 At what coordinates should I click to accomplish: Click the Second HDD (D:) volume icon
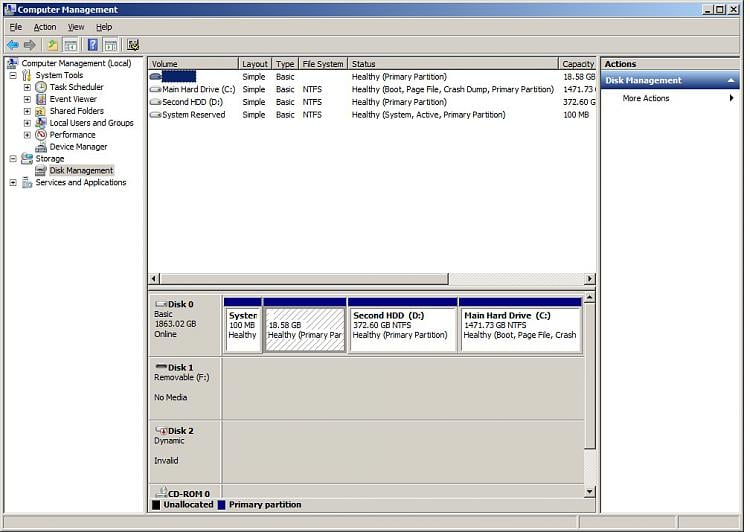[155, 102]
